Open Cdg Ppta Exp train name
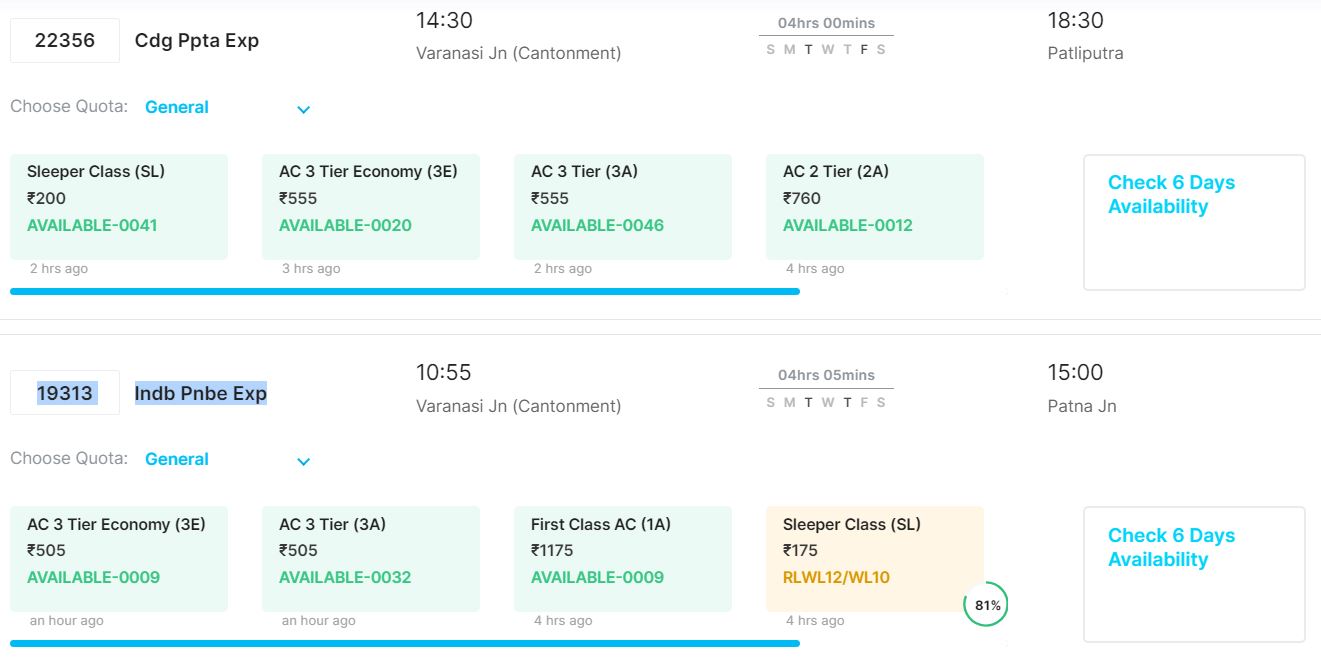Viewport: 1321px width, 665px height. (197, 41)
